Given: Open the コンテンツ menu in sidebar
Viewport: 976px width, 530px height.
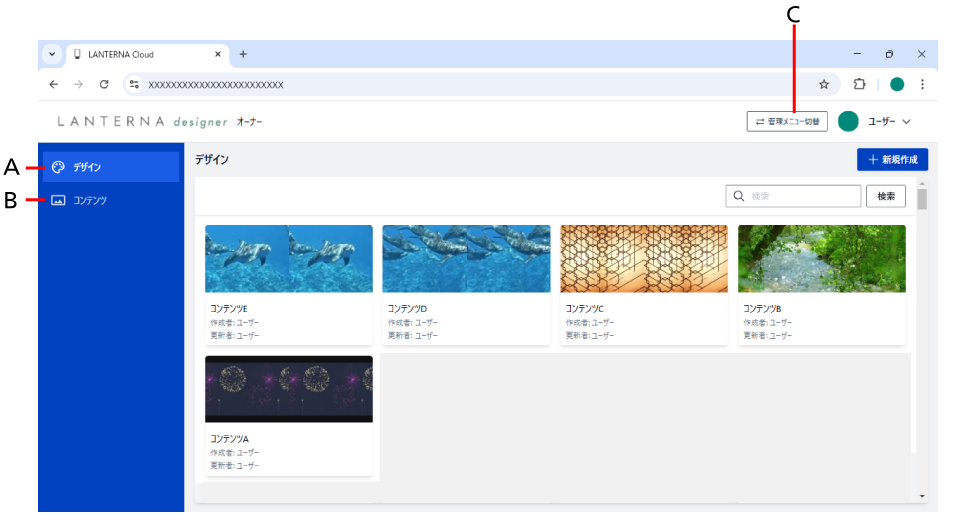Looking at the screenshot, I should [x=90, y=200].
